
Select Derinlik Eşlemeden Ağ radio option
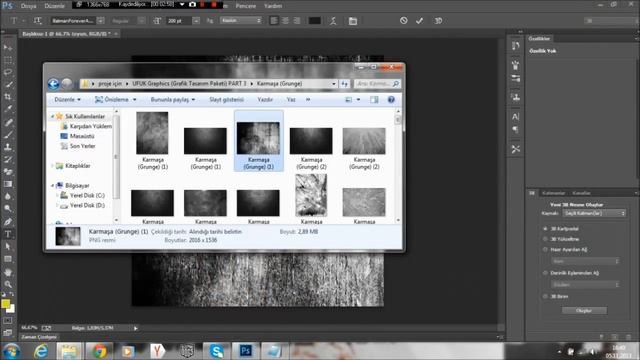(545, 273)
